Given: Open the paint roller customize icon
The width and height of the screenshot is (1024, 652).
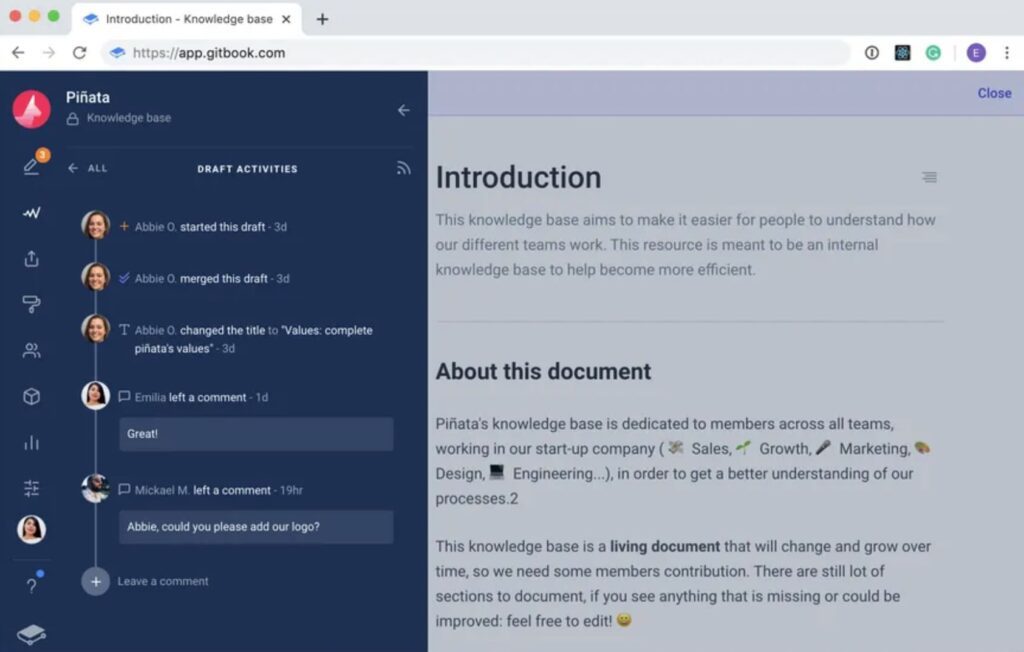Looking at the screenshot, I should (x=31, y=304).
